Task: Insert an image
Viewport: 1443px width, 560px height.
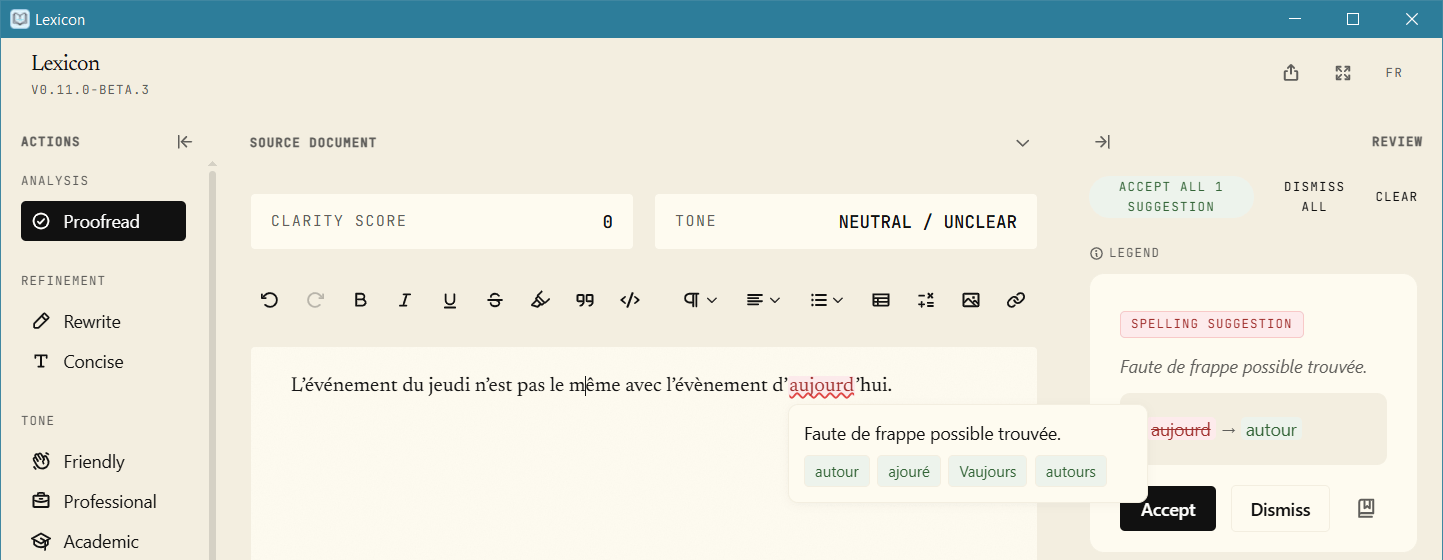Action: click(970, 300)
